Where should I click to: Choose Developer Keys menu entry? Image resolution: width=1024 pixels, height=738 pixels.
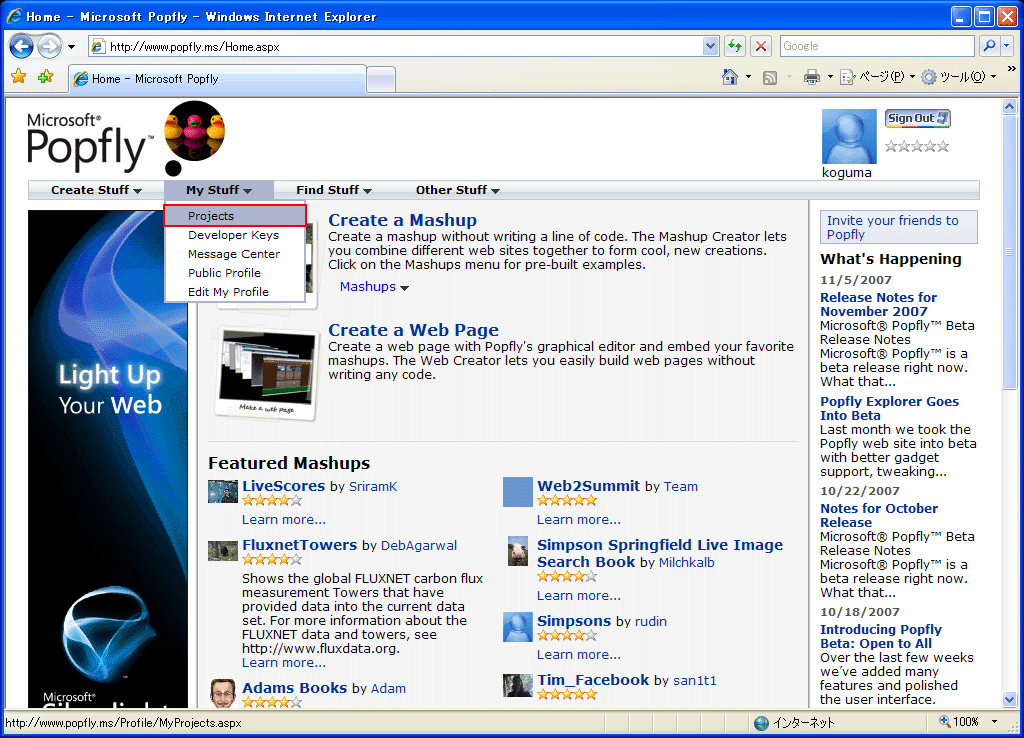coord(233,235)
